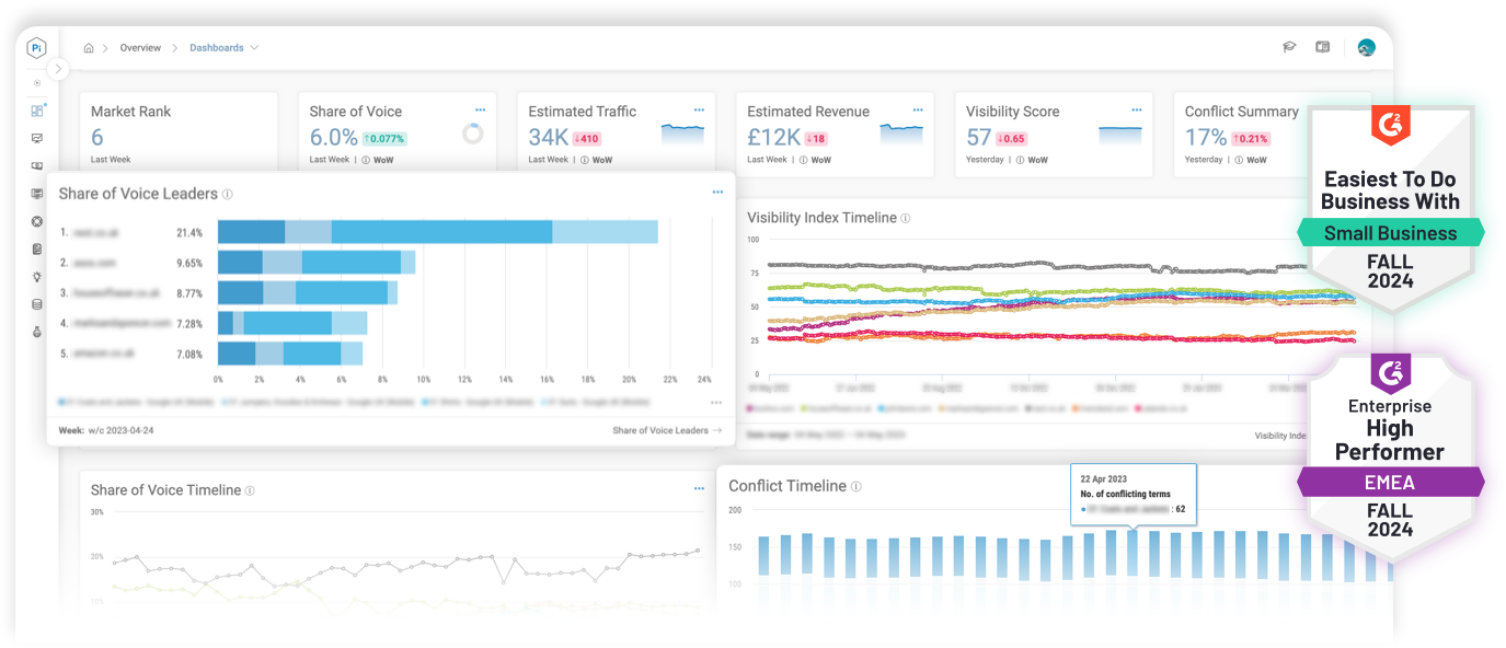The height and width of the screenshot is (648, 1506).
Task: Click the target crosshair icon in the sidebar
Action: [x=36, y=219]
